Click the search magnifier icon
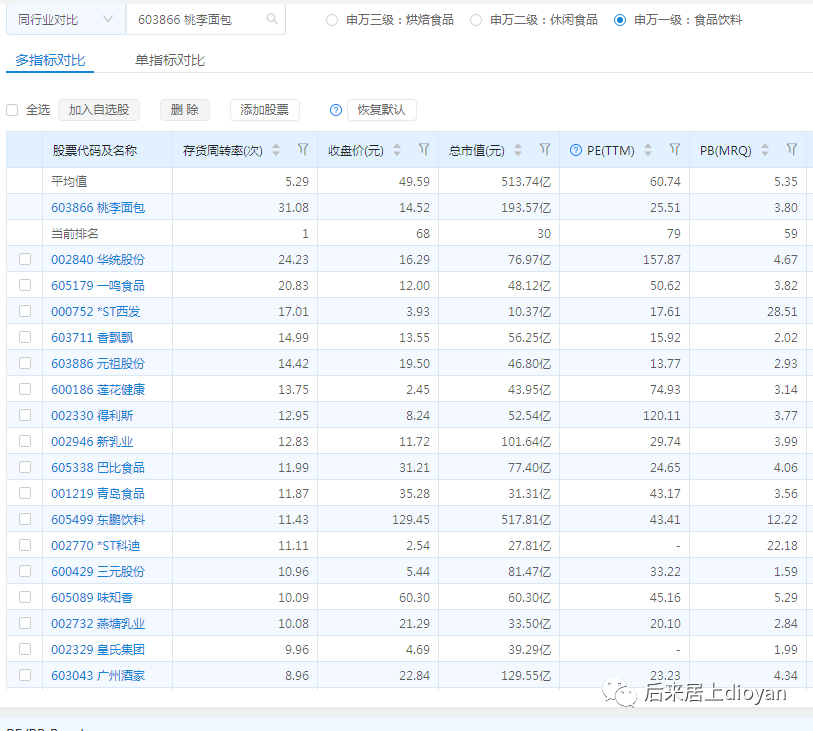This screenshot has height=731, width=813. click(x=272, y=19)
